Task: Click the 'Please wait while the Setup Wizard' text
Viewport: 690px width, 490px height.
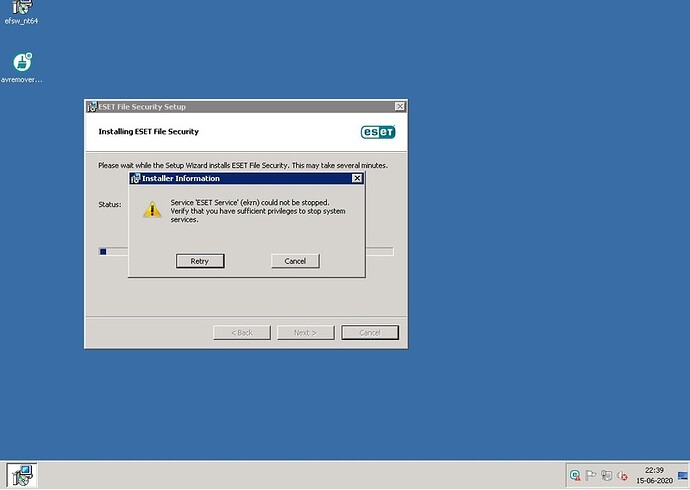Action: click(x=243, y=165)
